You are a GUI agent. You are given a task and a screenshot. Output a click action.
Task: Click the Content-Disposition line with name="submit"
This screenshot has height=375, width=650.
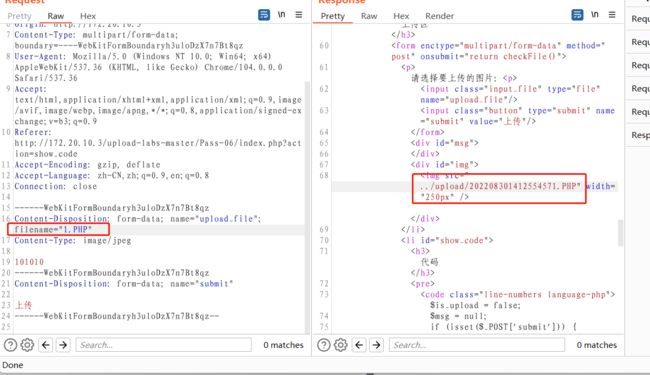pyautogui.click(x=124, y=284)
